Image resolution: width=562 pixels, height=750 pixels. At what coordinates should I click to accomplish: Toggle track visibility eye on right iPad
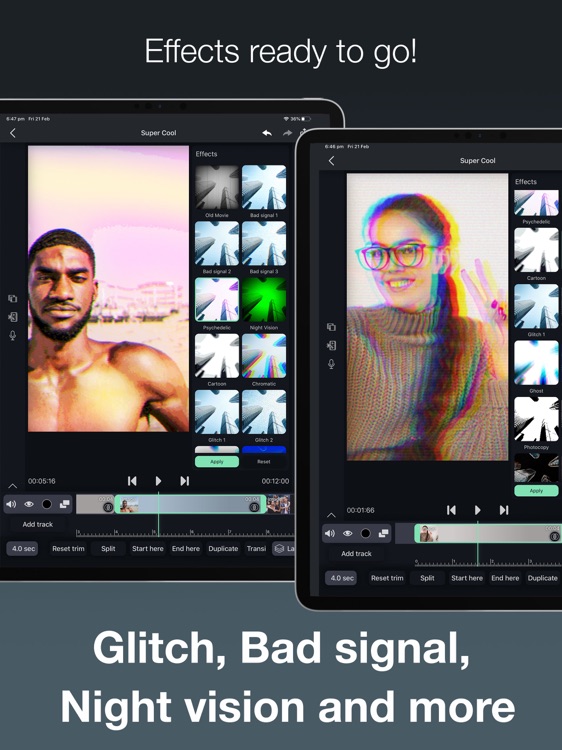click(348, 533)
